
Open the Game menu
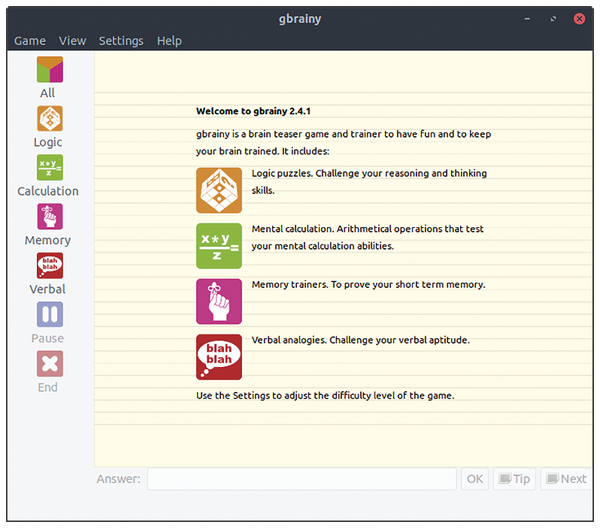coord(30,41)
